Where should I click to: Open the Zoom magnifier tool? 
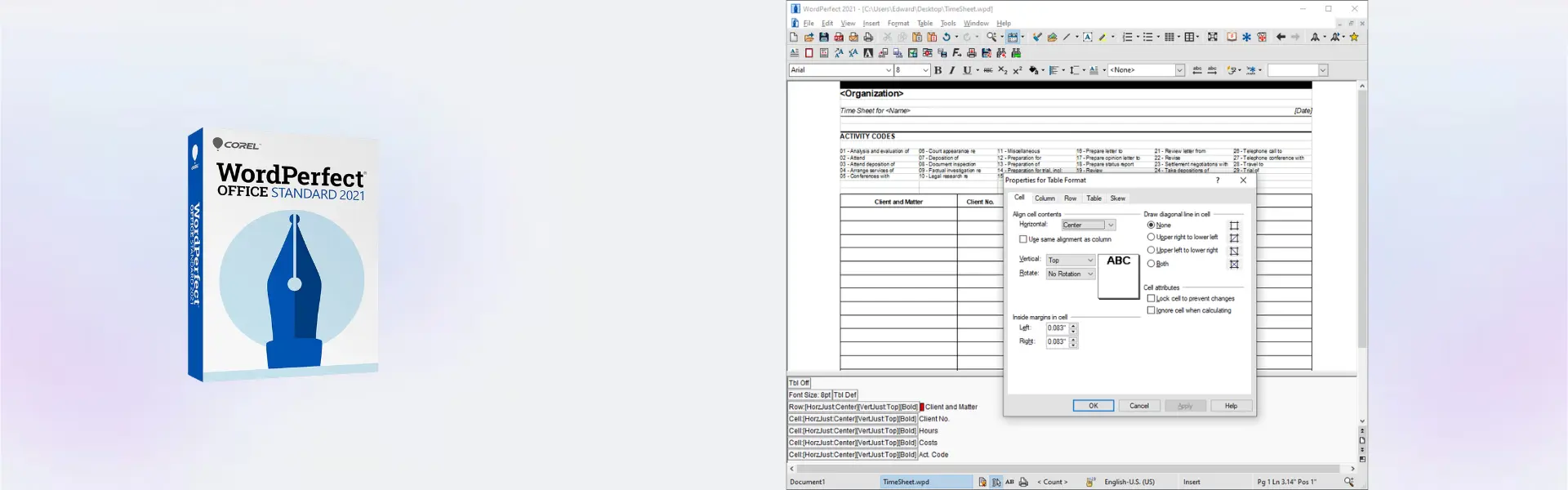pos(991,37)
